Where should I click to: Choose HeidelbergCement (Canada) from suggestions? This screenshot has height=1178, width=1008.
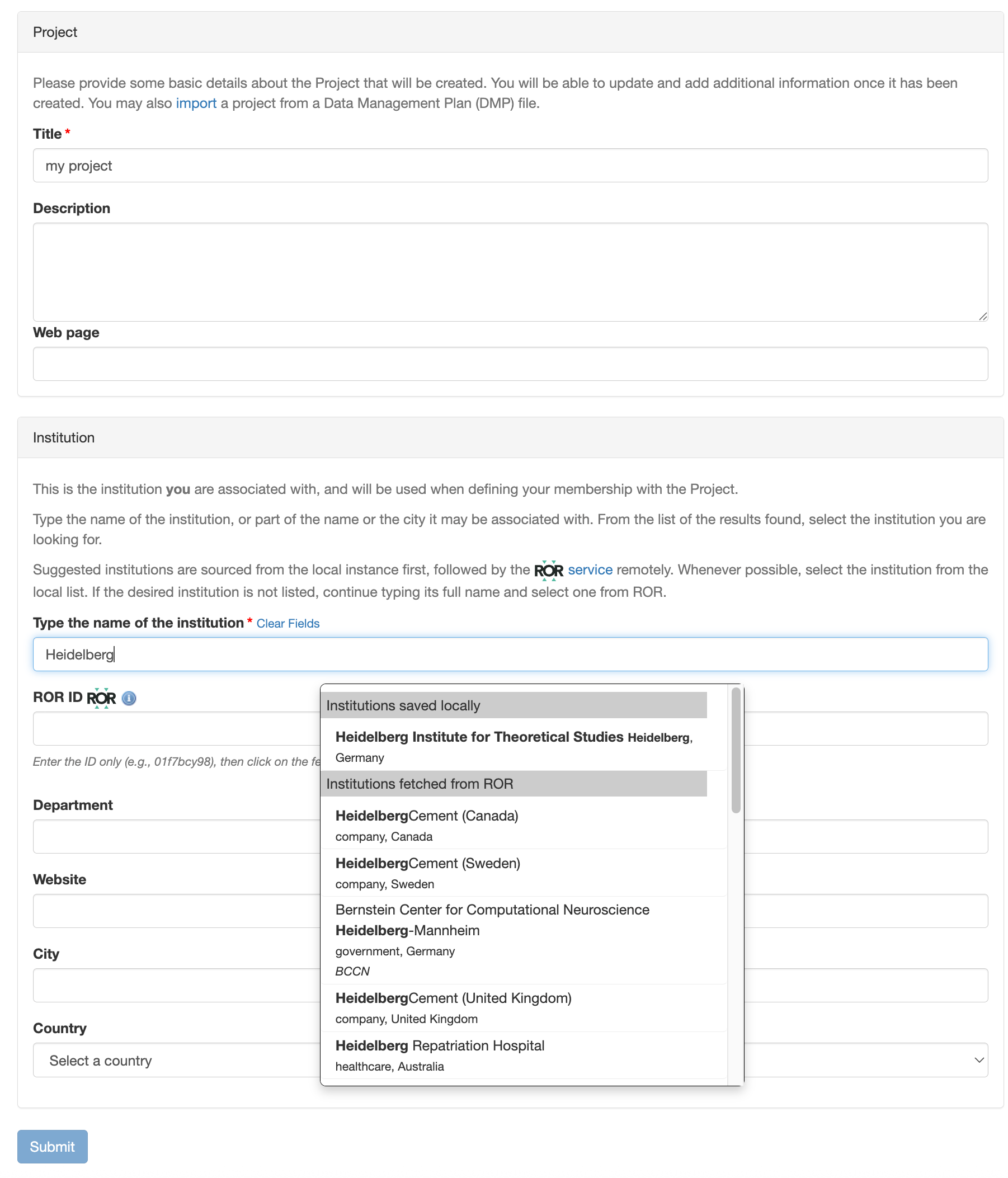(426, 825)
